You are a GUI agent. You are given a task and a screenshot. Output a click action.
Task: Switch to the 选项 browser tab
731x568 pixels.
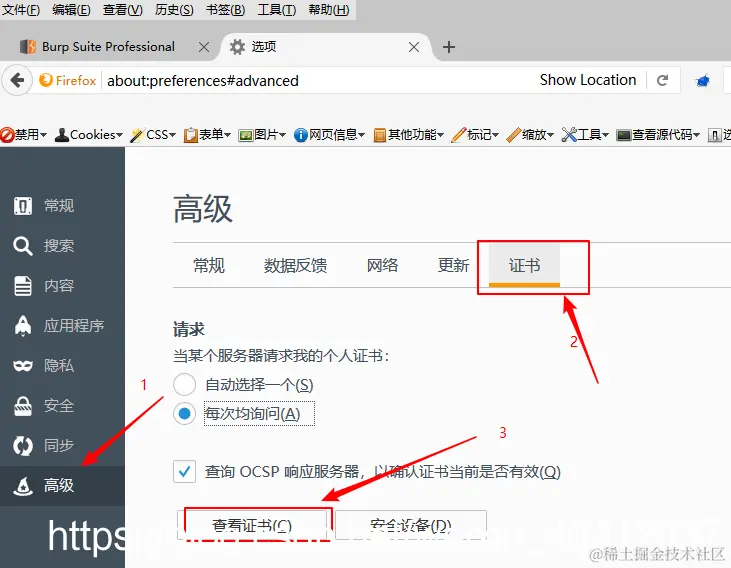(x=326, y=47)
